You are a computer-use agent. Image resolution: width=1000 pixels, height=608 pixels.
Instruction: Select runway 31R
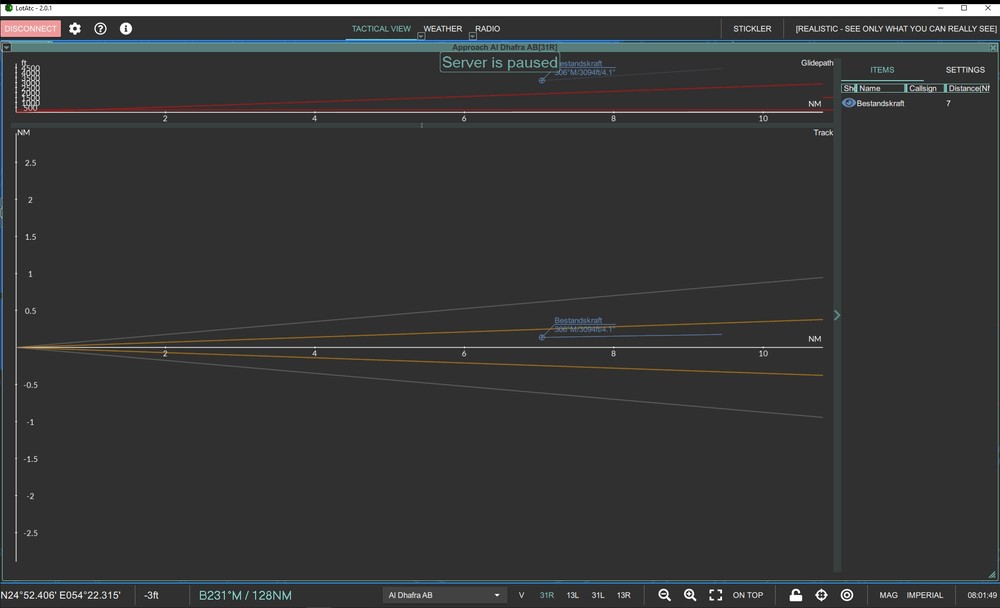[x=547, y=595]
